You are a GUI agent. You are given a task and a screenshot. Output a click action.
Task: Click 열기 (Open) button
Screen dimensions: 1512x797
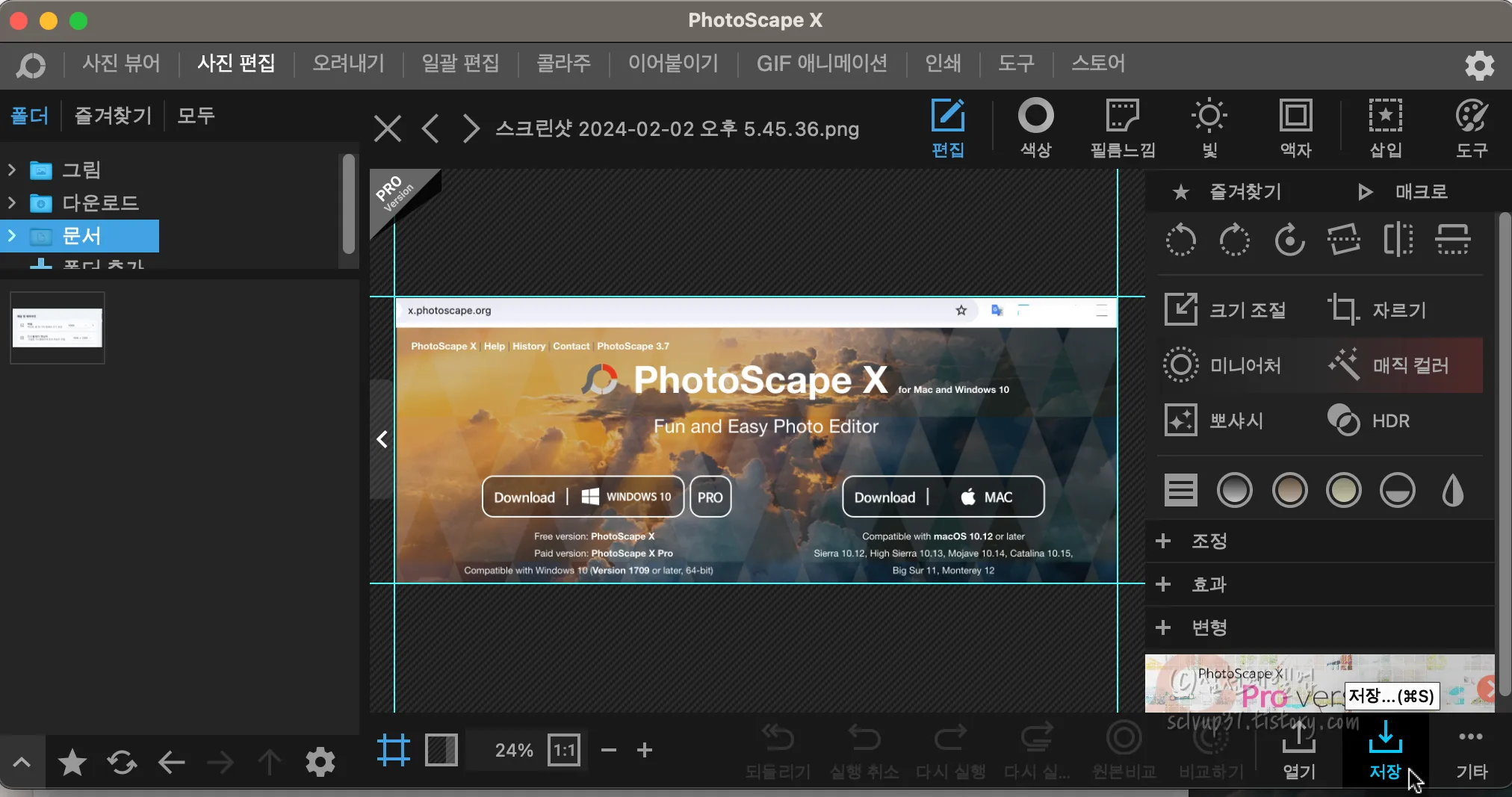point(1298,751)
